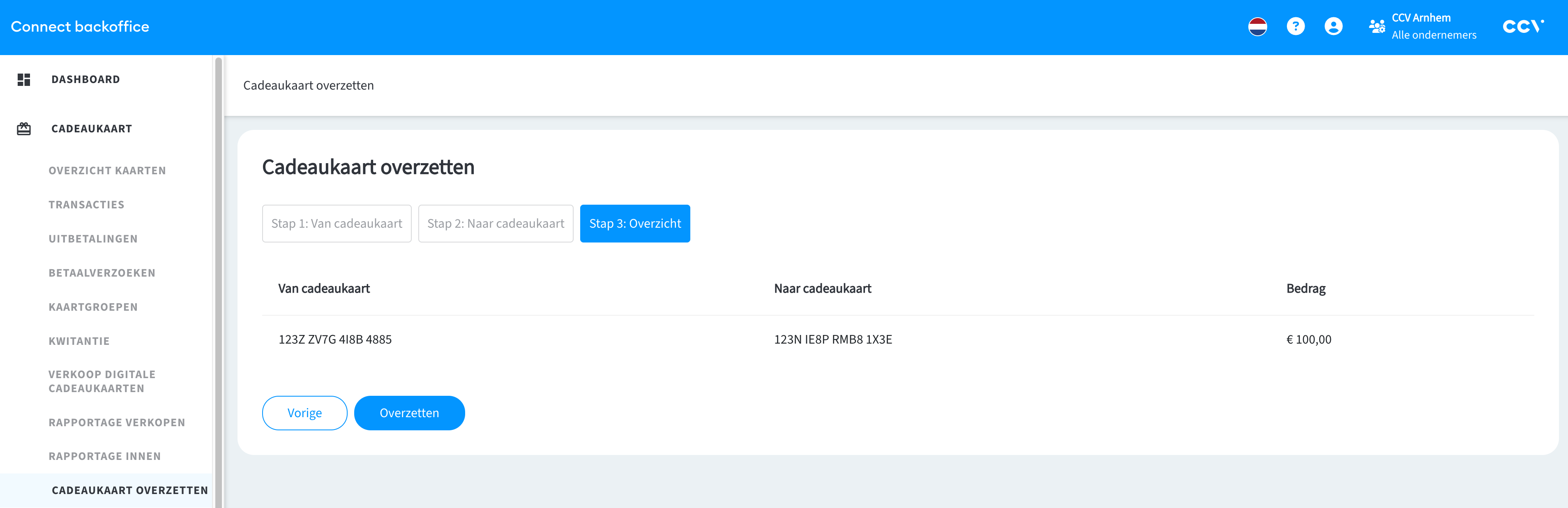
Task: Open the user account profile icon
Action: [x=1333, y=27]
